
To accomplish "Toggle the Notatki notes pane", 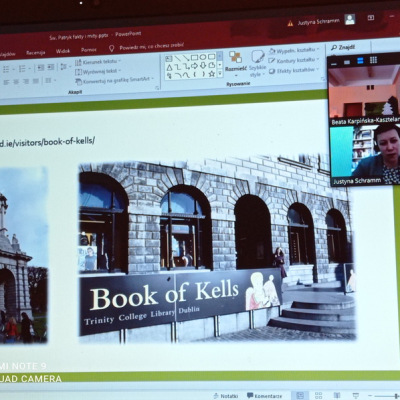I will [x=227, y=396].
